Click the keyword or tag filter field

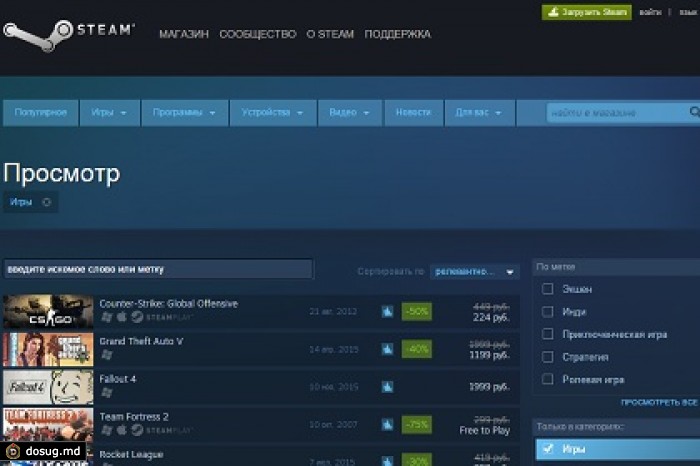pos(158,269)
